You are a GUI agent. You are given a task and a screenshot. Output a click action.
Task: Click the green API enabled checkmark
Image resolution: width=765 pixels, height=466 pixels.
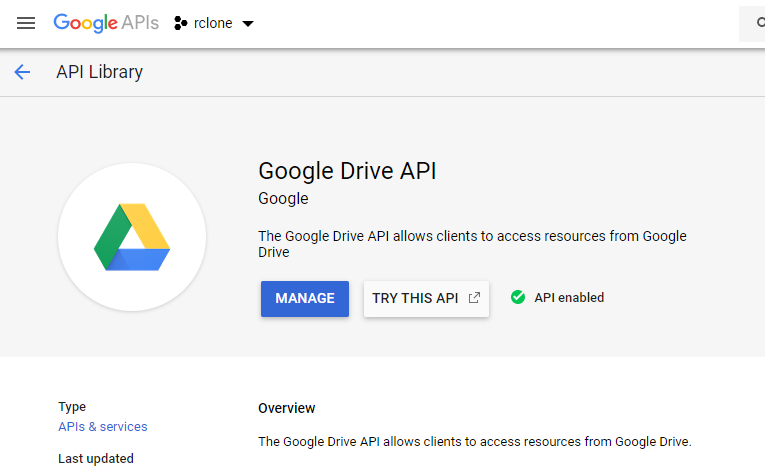518,297
